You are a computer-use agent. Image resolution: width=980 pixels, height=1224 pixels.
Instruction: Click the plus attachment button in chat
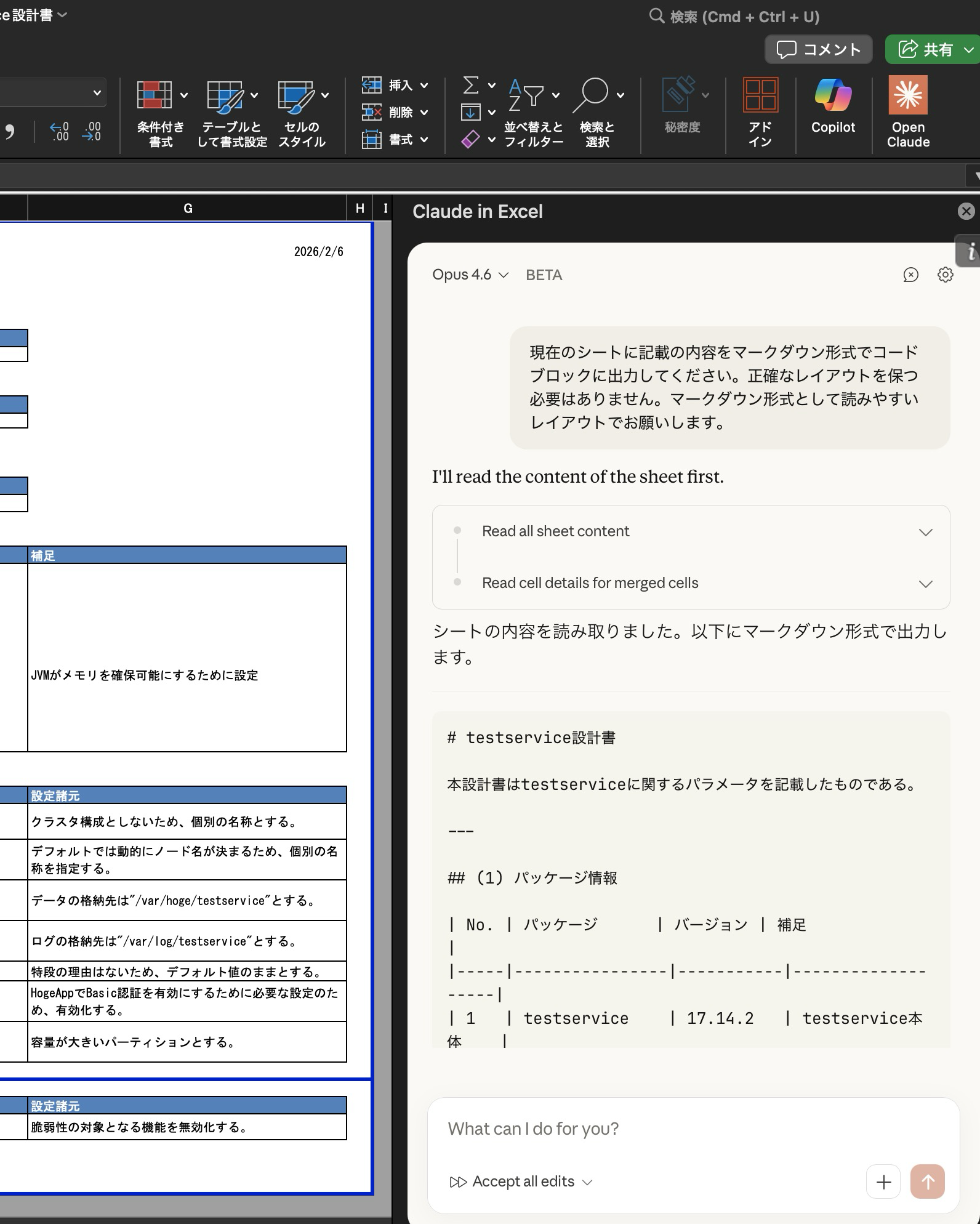[883, 1182]
